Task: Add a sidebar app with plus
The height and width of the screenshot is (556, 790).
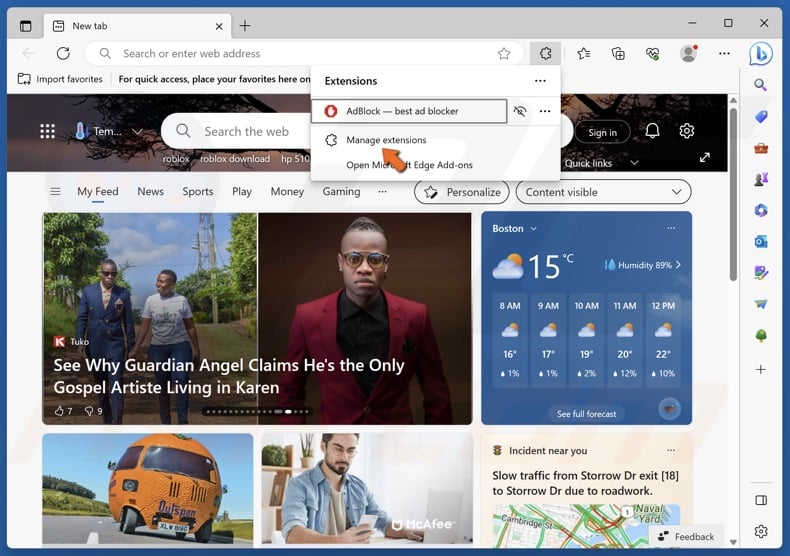Action: 761,370
